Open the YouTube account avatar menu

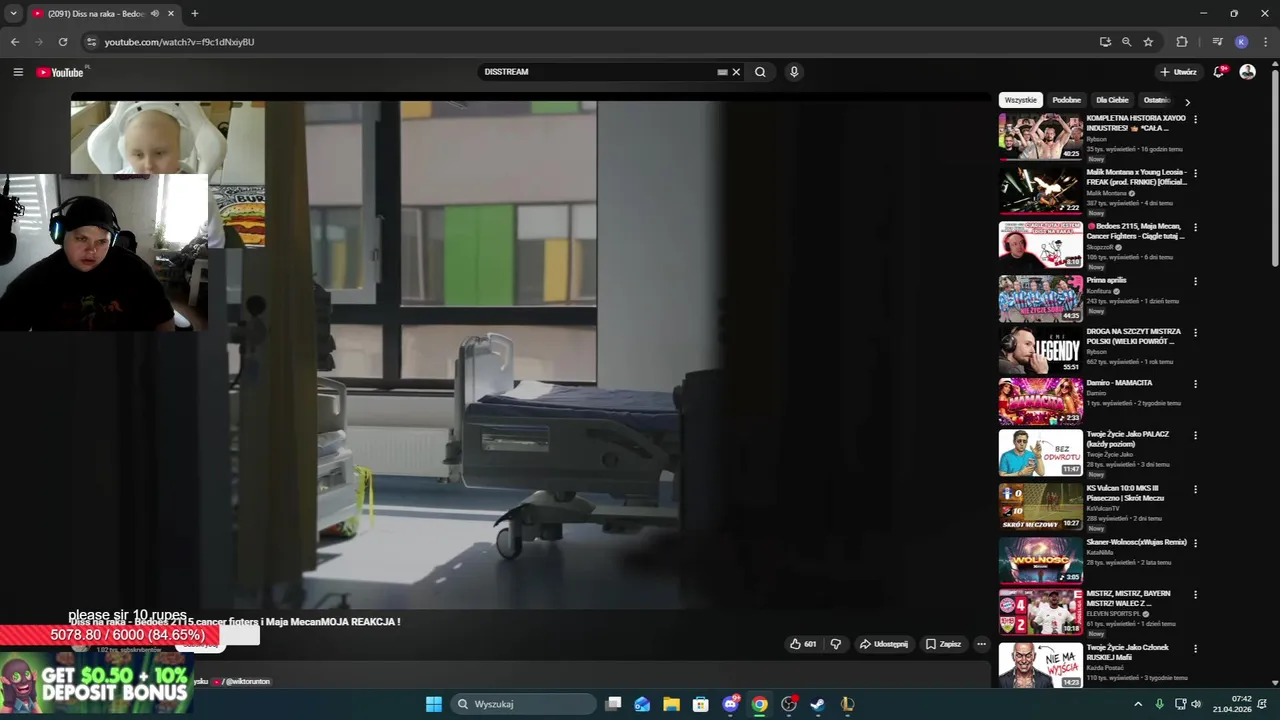(x=1247, y=72)
